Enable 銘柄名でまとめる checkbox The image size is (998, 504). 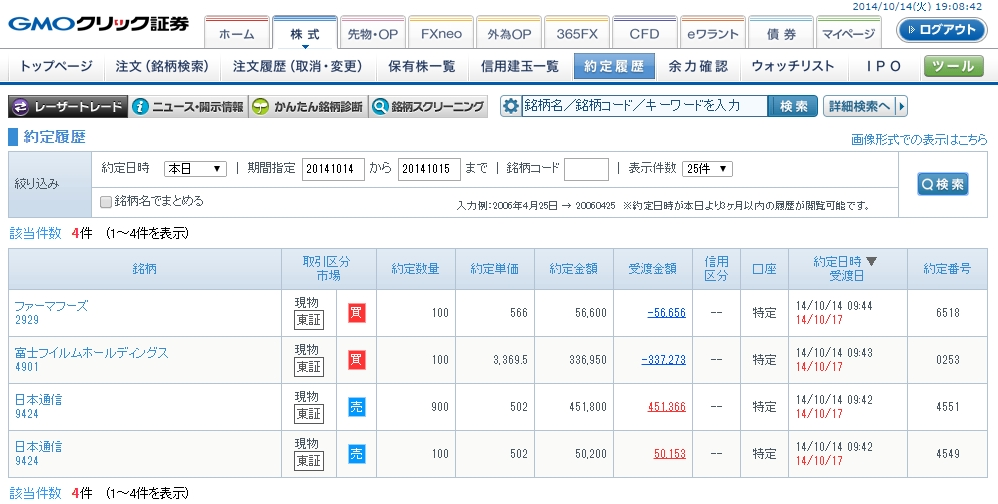106,201
